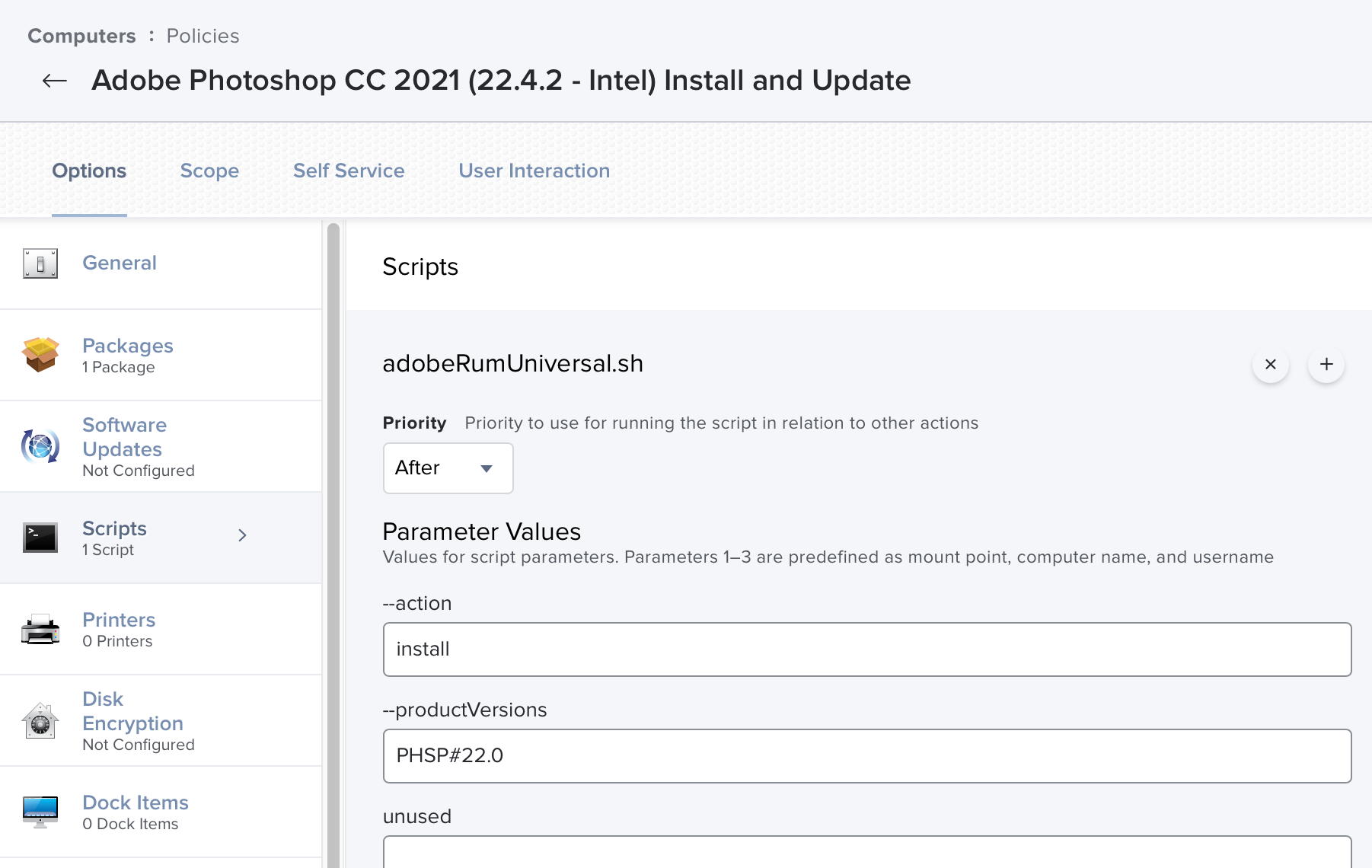Click the '0 Dock Items' subtitle text

pos(130,824)
